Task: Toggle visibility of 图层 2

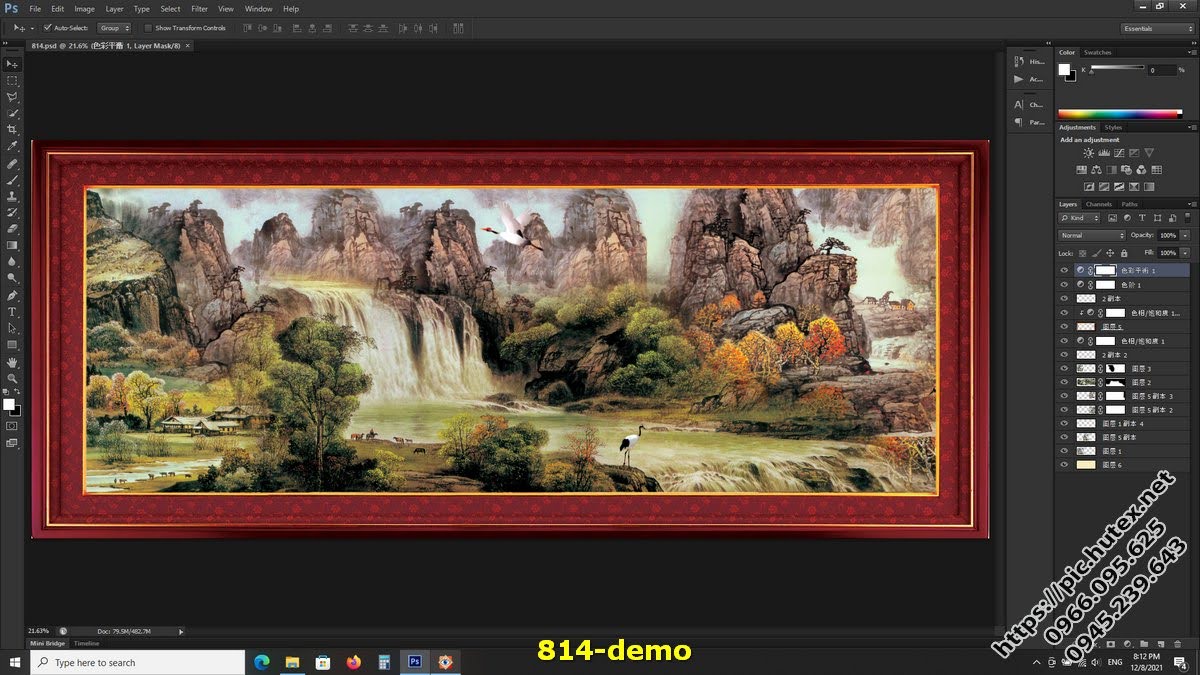Action: point(1064,383)
